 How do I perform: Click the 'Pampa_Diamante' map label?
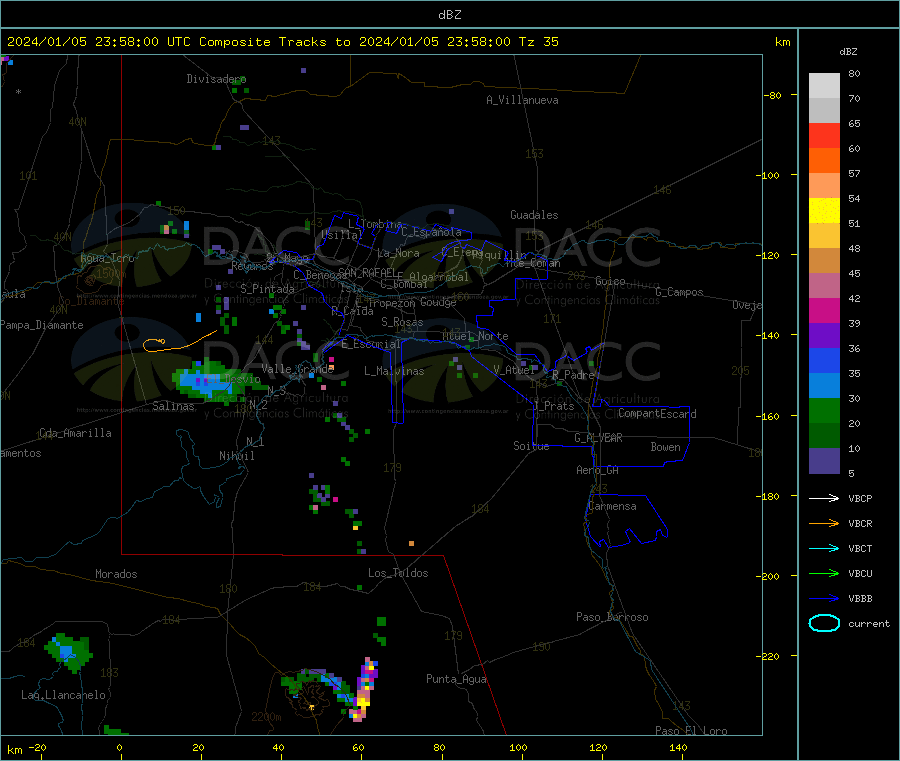point(42,325)
